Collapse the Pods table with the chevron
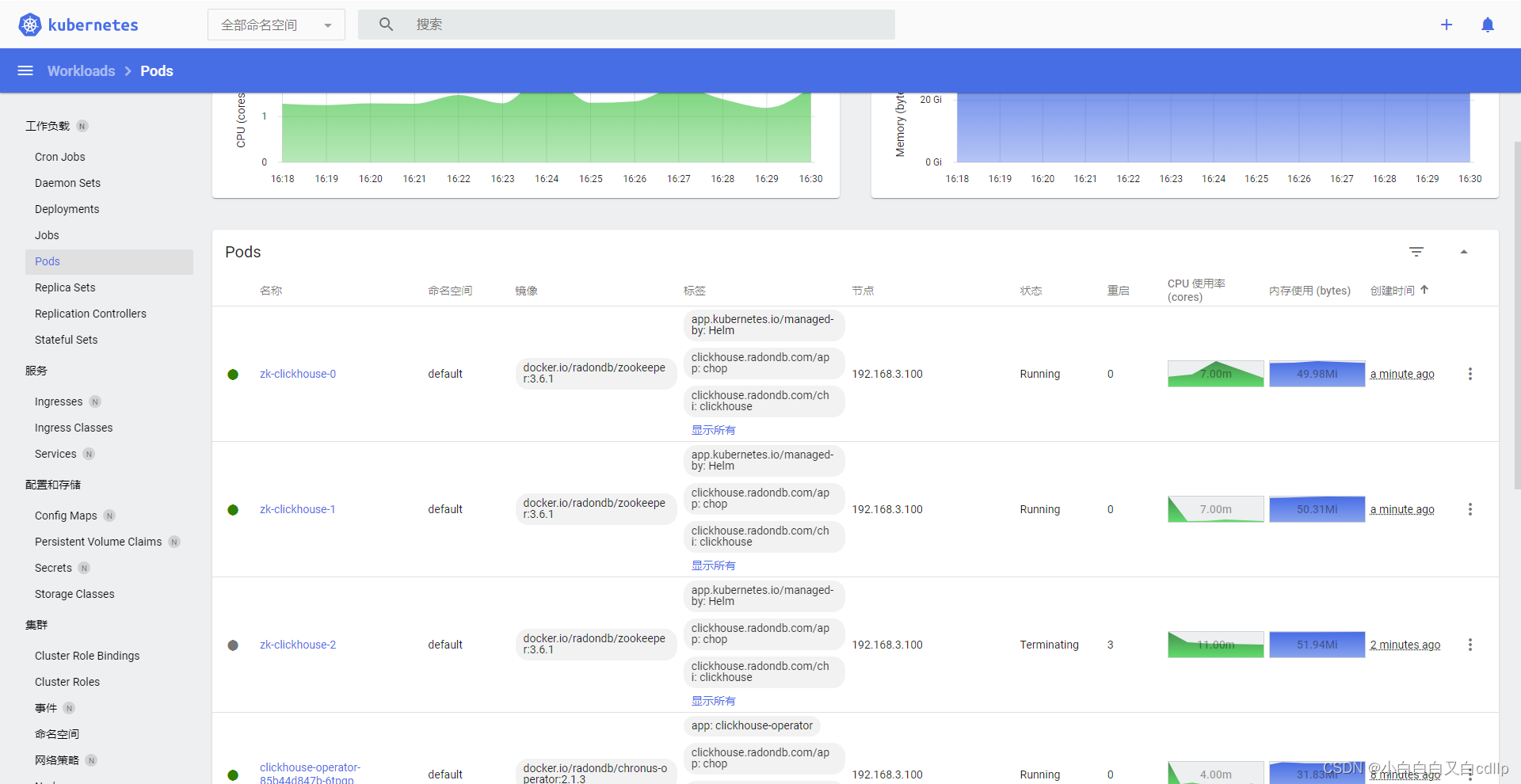Screen dimensions: 1521x784 point(1465,251)
